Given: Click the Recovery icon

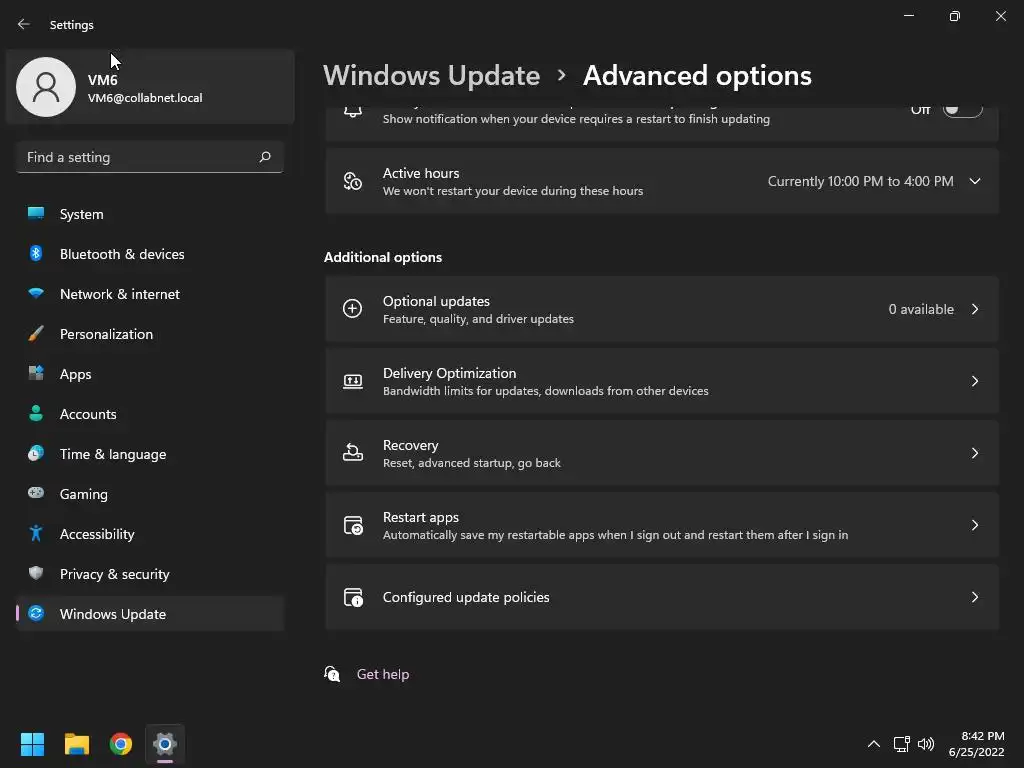Looking at the screenshot, I should click(352, 453).
